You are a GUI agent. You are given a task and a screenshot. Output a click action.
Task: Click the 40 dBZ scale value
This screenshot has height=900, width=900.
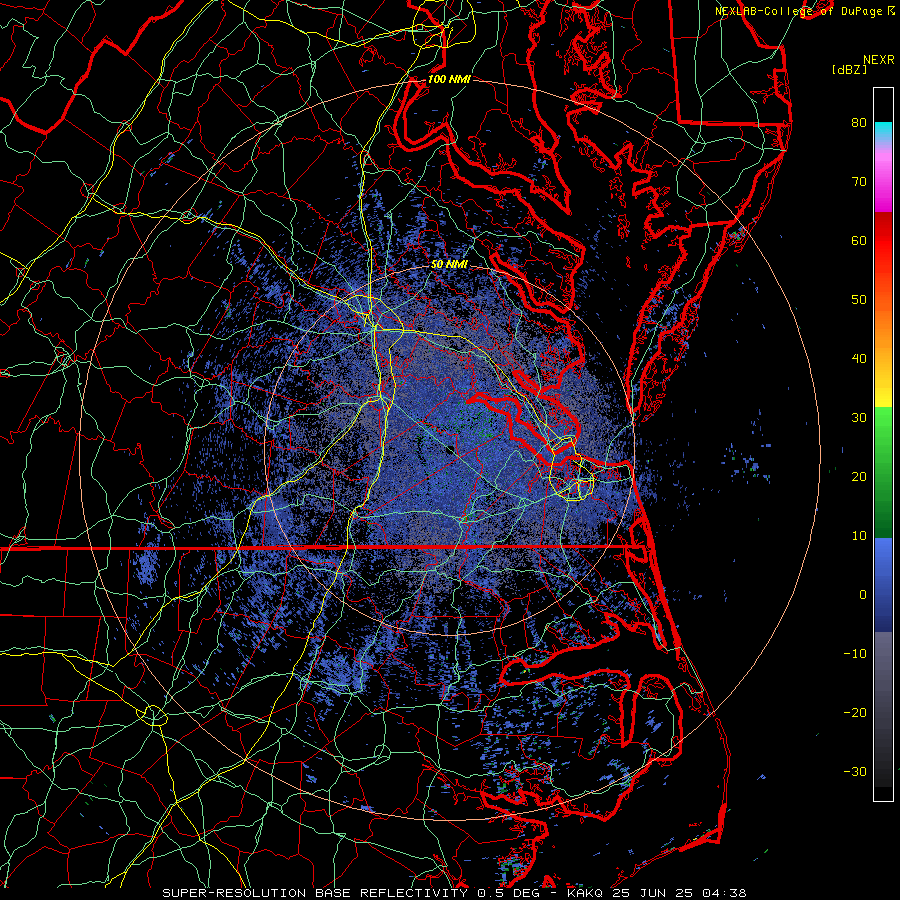(x=859, y=359)
